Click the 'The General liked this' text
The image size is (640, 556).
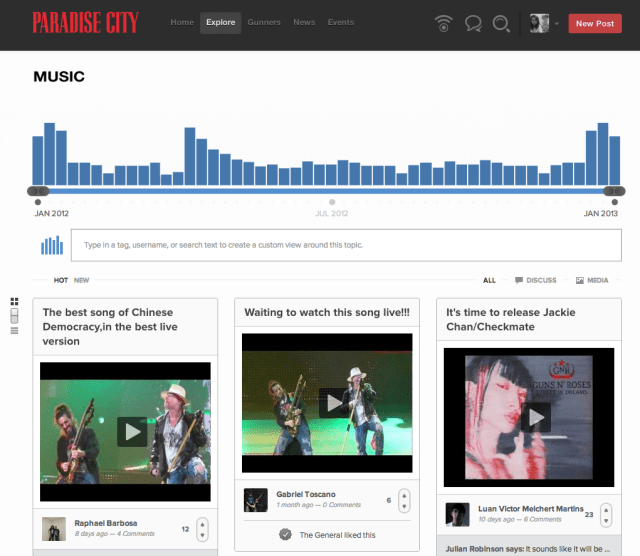coord(337,535)
